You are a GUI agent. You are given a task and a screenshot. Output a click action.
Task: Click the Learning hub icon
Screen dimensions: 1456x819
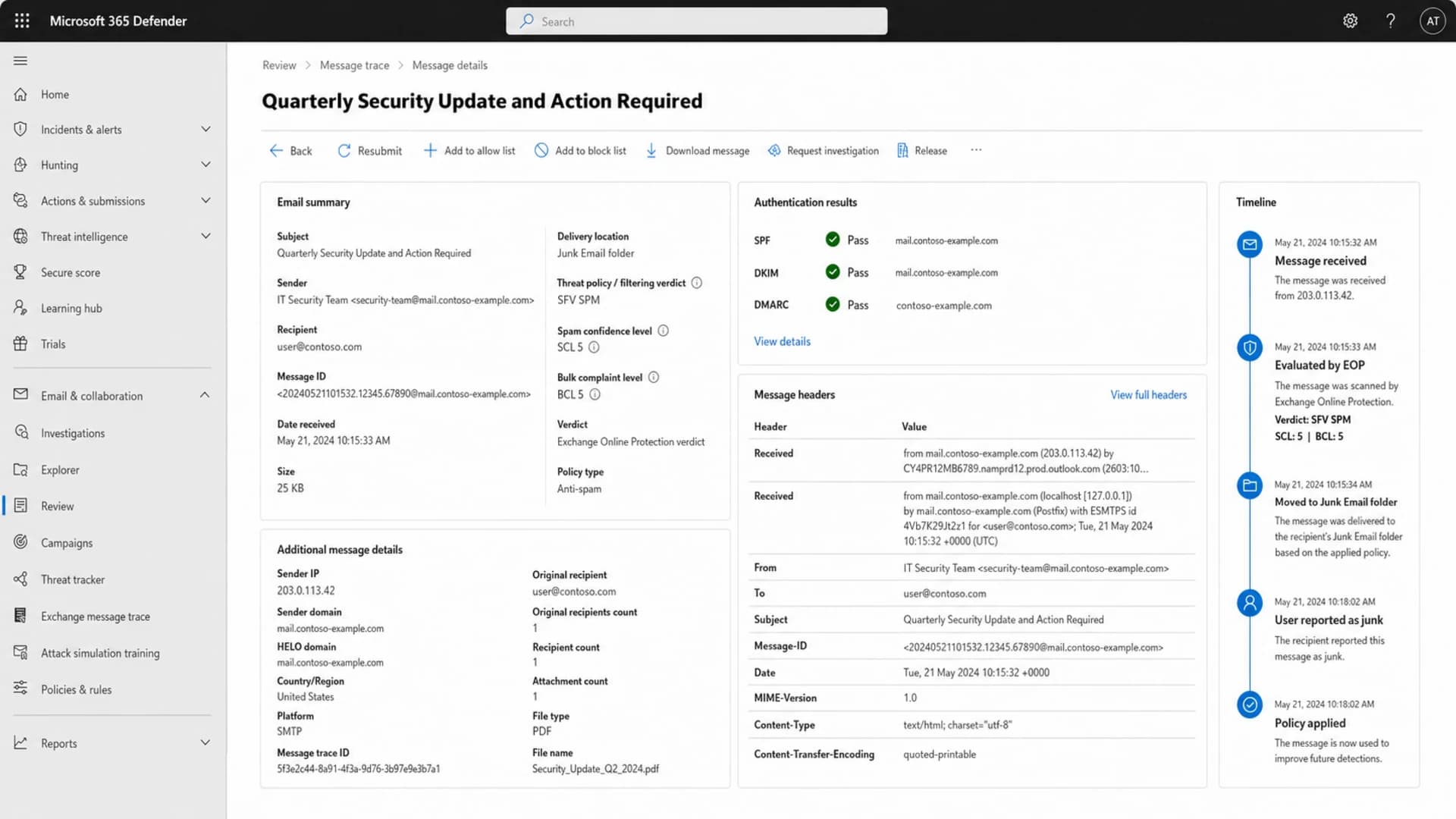20,307
